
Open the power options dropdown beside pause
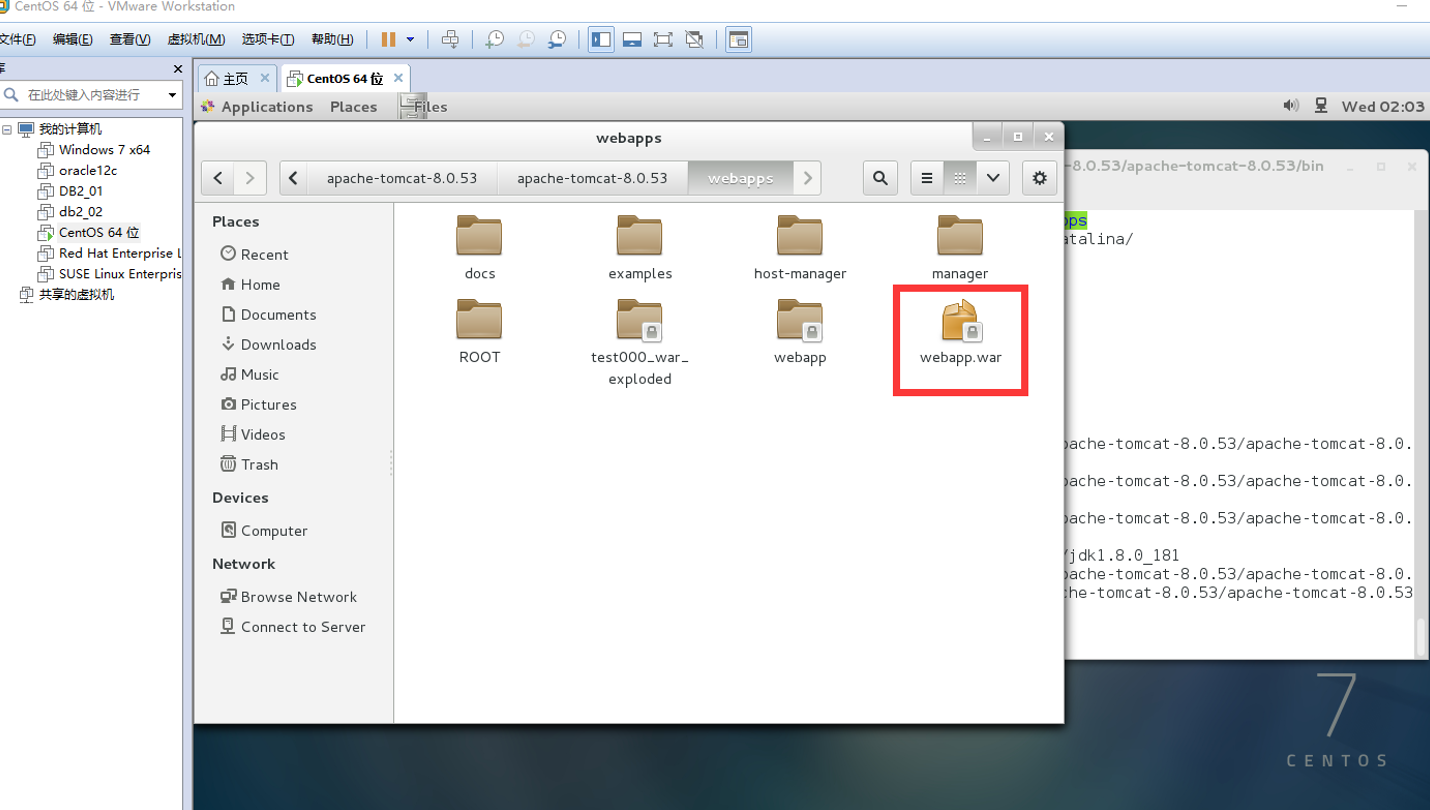(x=410, y=40)
